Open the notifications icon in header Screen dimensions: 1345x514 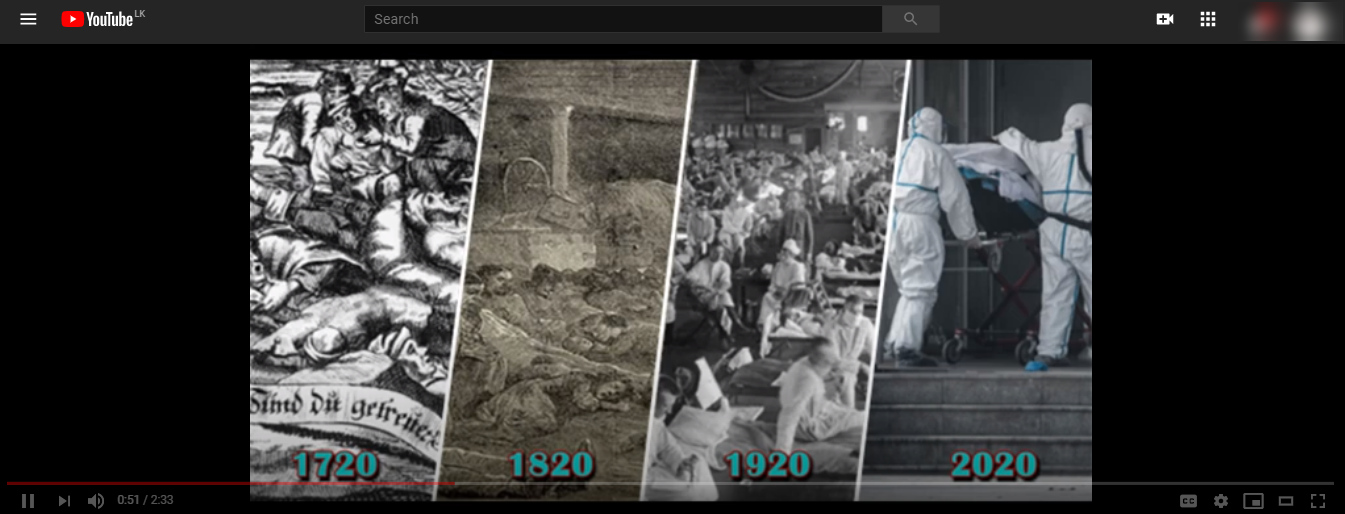pos(1265,21)
